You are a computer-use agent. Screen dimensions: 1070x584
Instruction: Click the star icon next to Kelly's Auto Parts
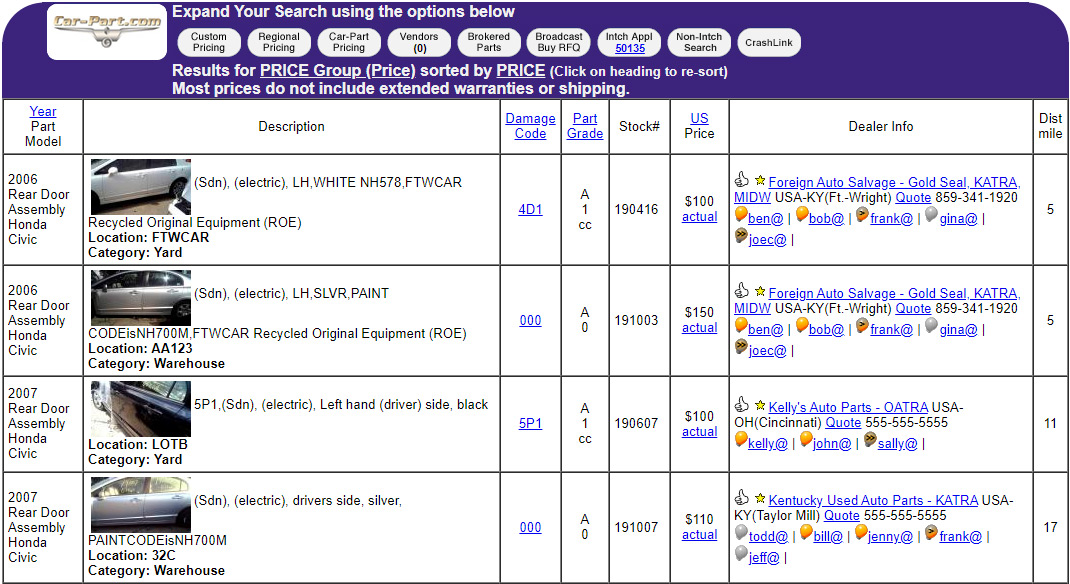pyautogui.click(x=760, y=406)
